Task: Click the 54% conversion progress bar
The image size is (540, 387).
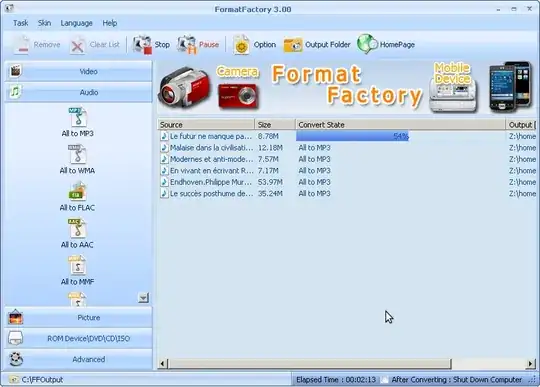Action: (352, 136)
